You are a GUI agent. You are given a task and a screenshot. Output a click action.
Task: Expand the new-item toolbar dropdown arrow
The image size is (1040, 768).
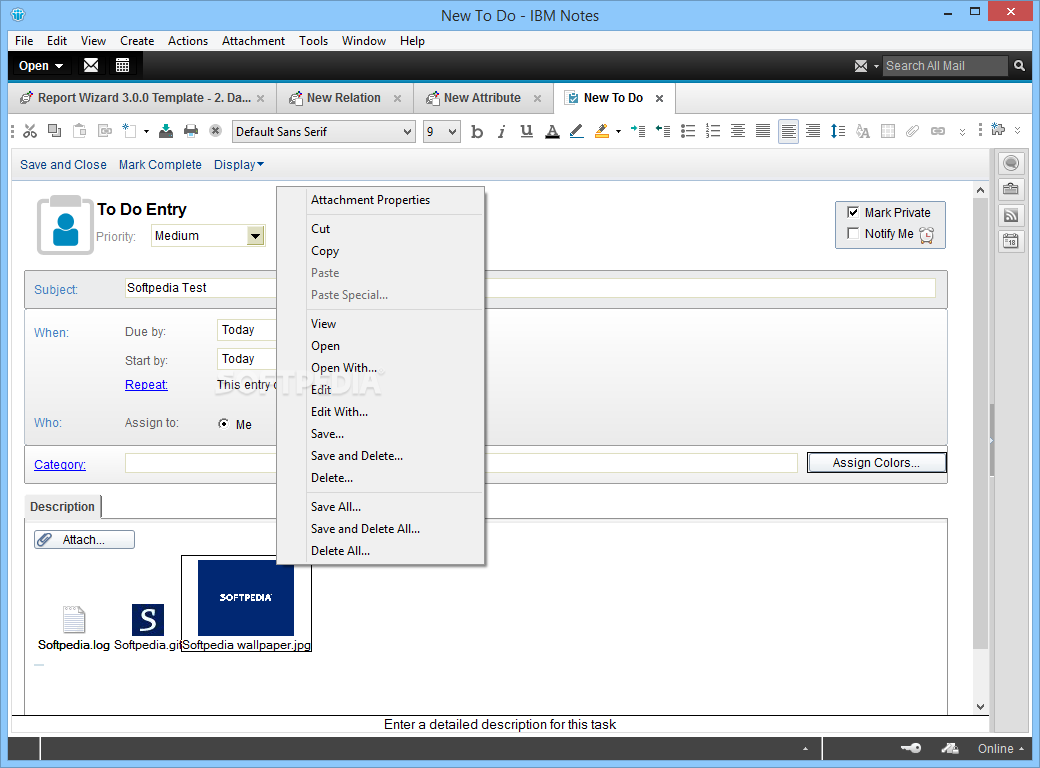point(146,131)
